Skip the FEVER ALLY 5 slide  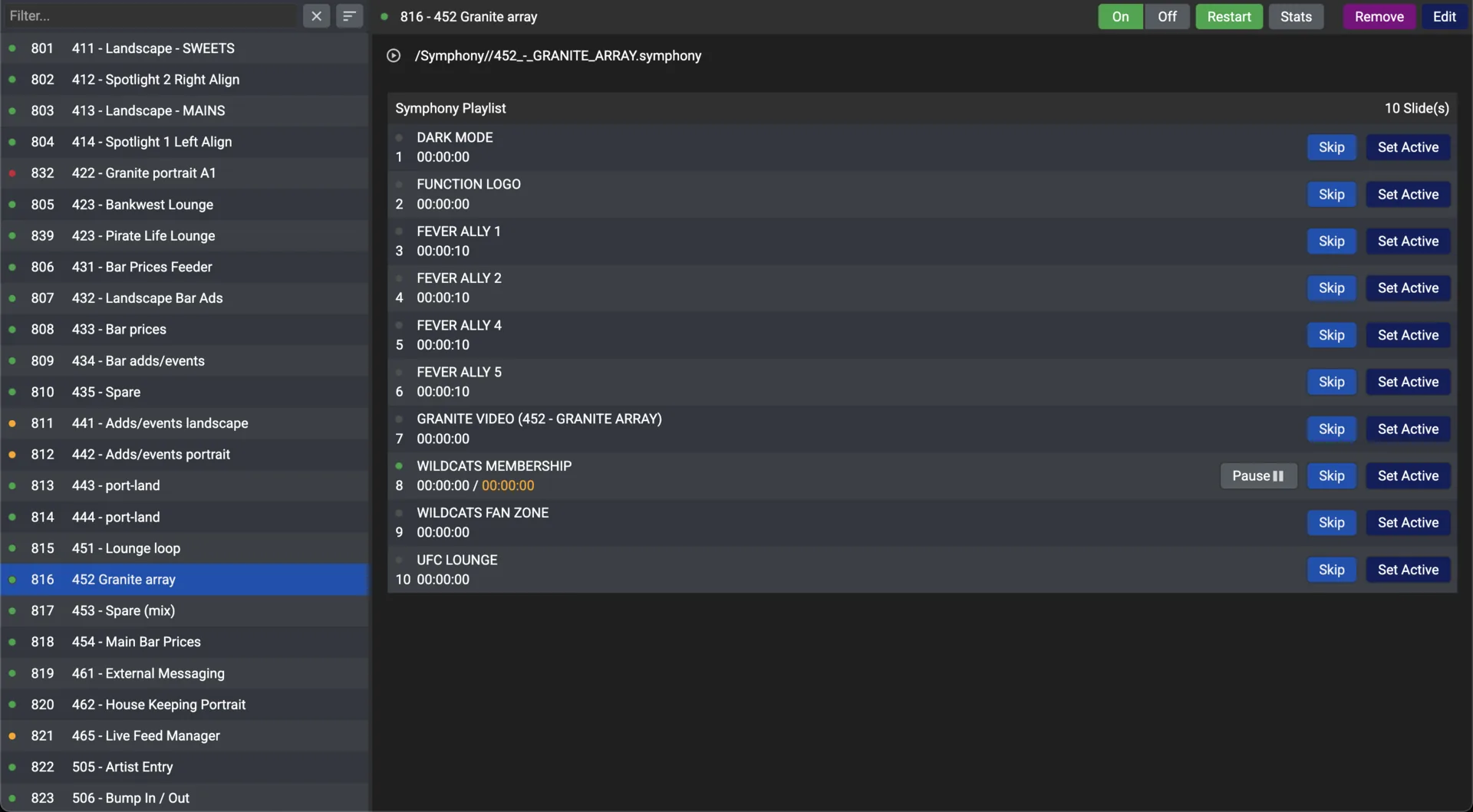coord(1331,382)
